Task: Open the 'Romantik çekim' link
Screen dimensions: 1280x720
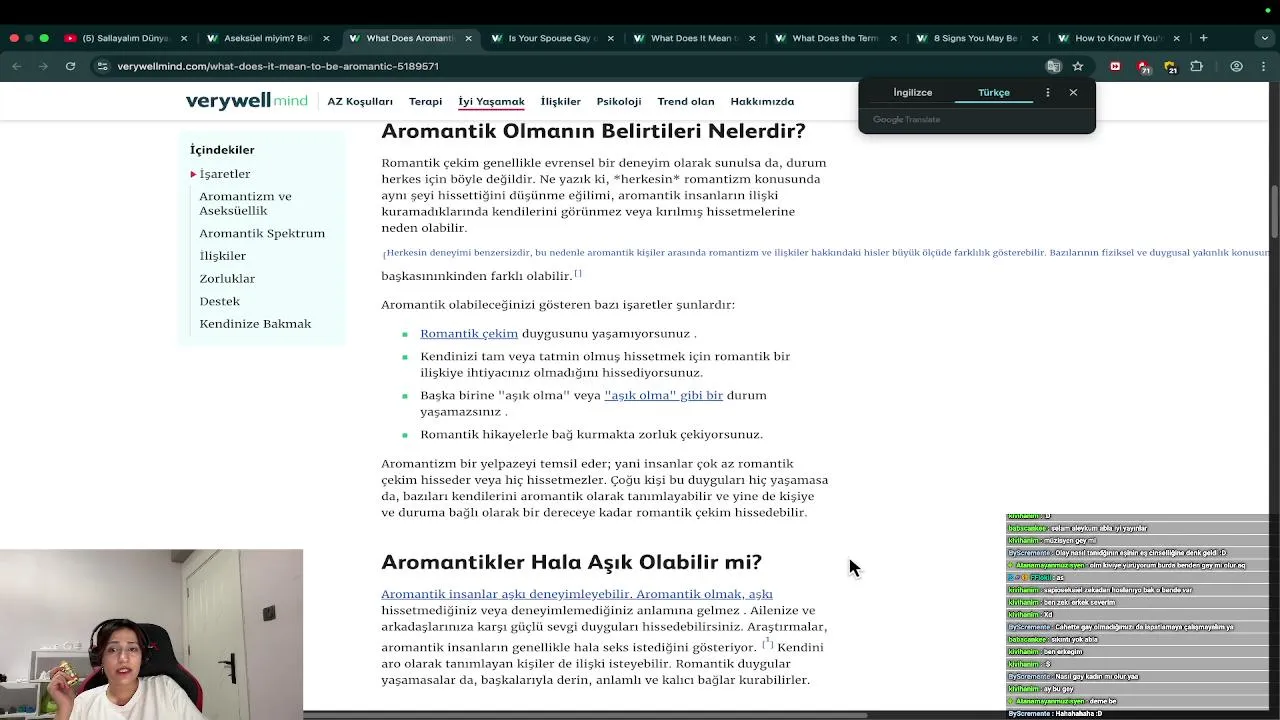Action: coord(469,334)
